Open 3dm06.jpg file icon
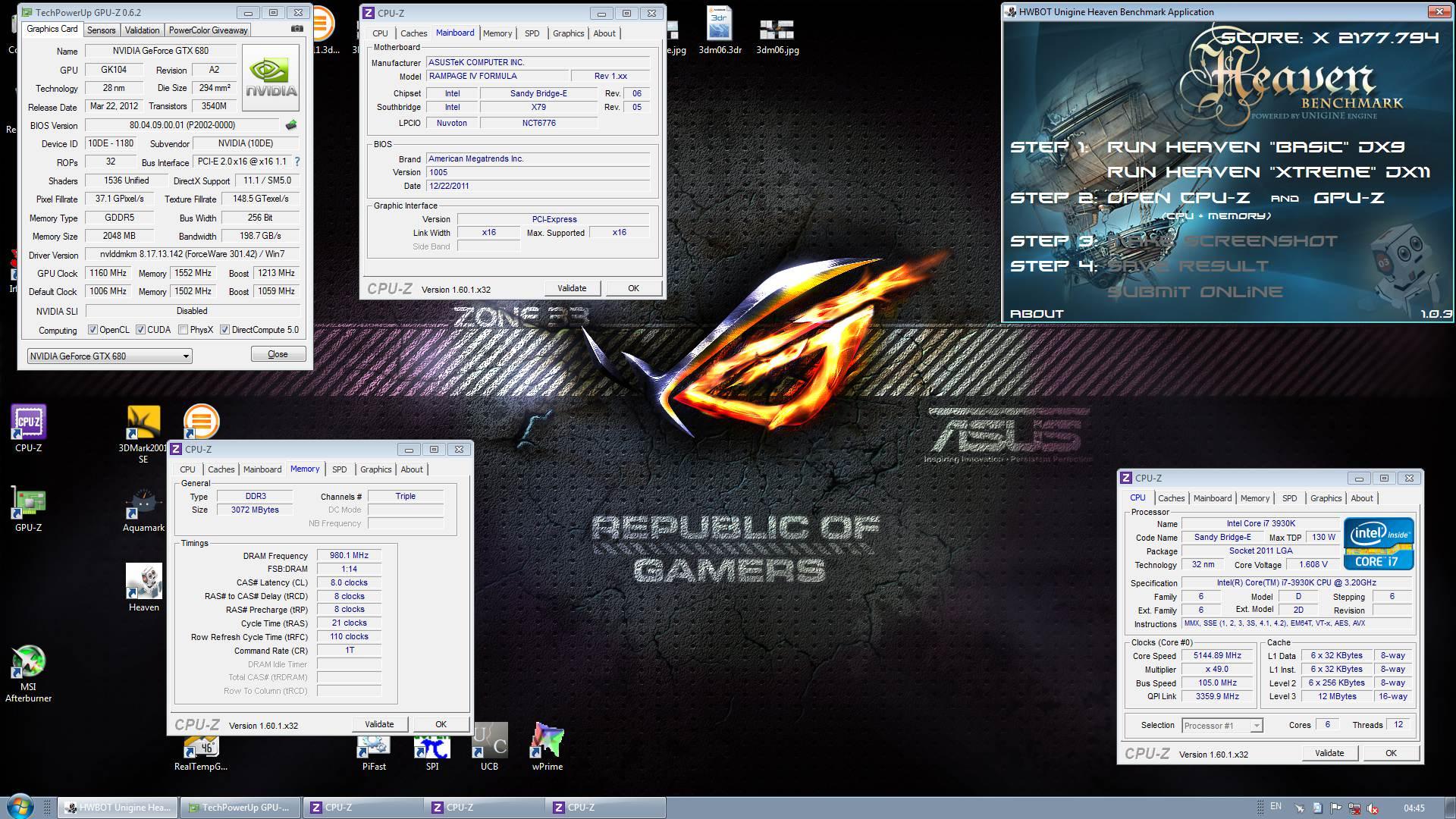The width and height of the screenshot is (1456, 819). 777,36
